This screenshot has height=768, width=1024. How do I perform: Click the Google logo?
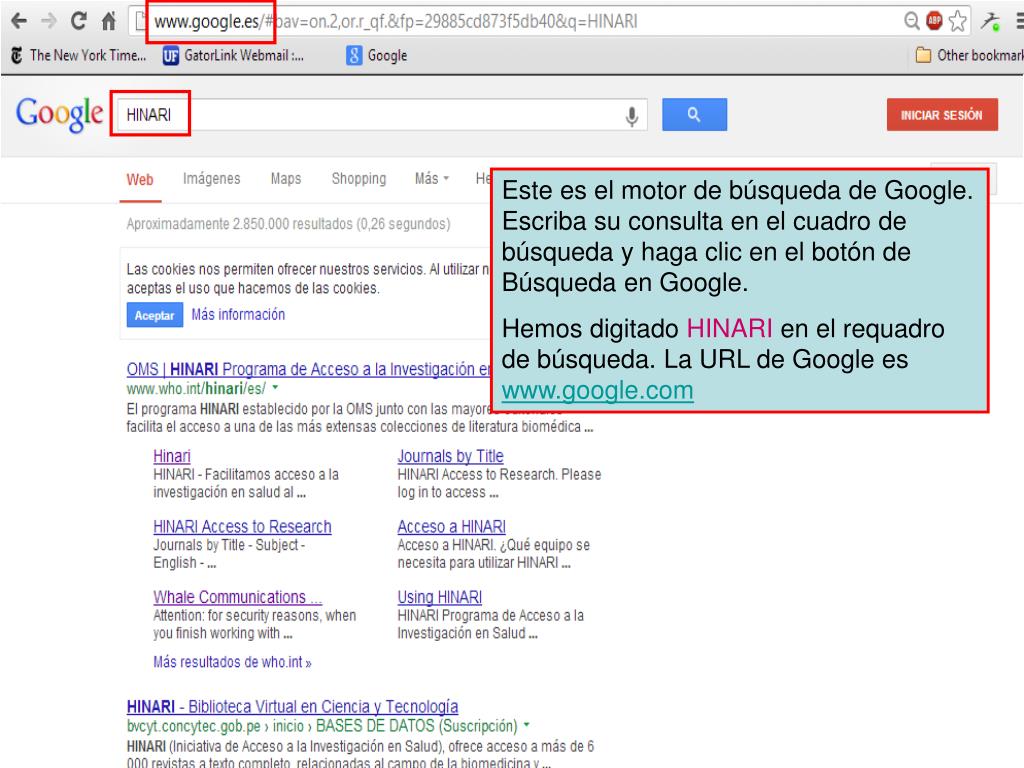click(x=59, y=115)
